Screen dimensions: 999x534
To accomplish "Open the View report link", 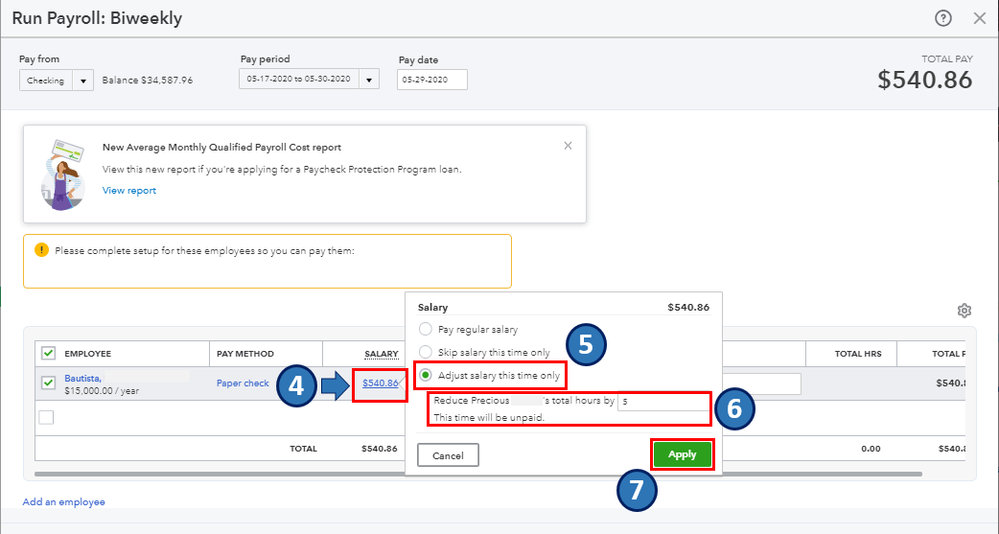I will coord(129,191).
